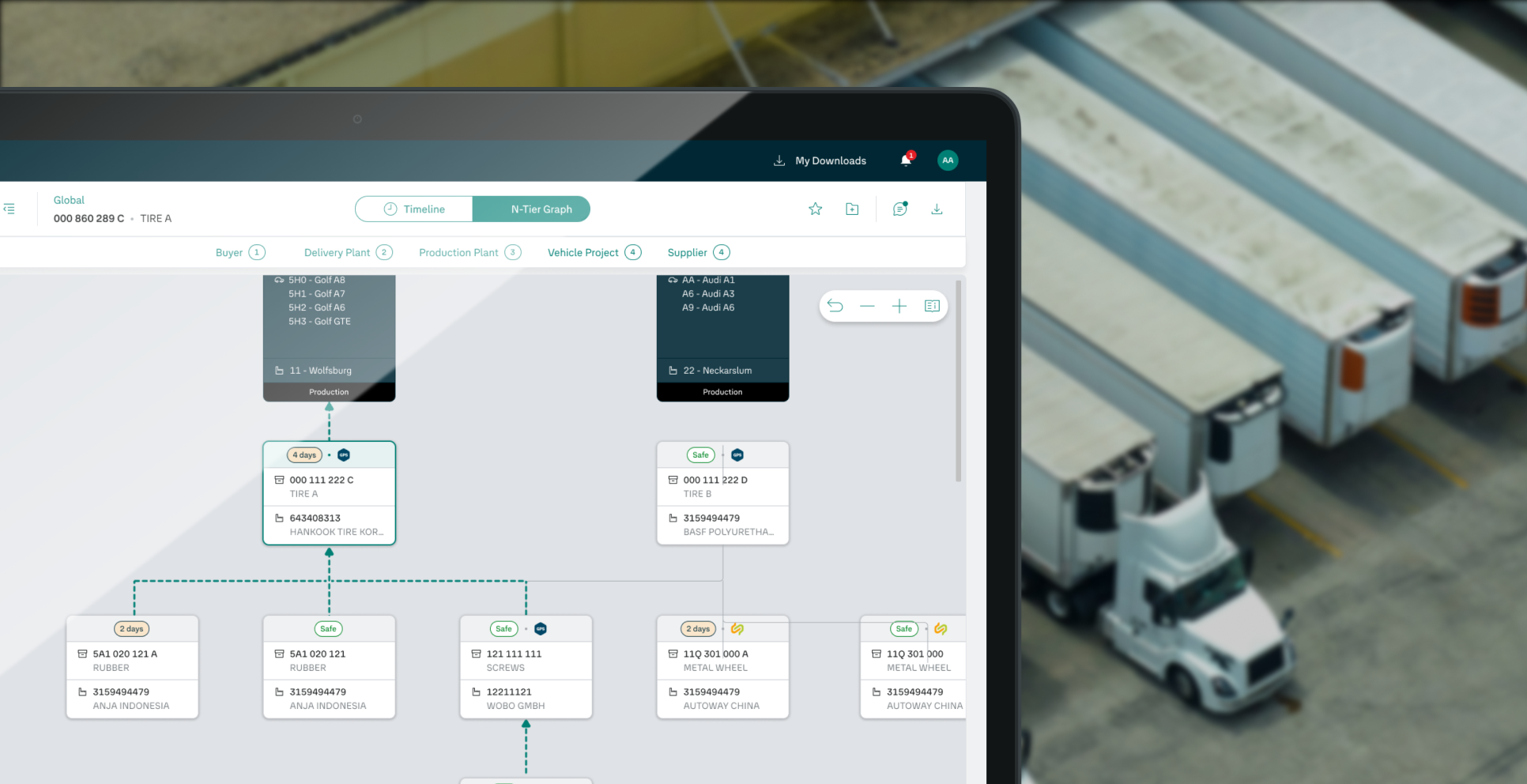Click the Global breadcrumb link
The height and width of the screenshot is (784, 1527).
pos(69,200)
